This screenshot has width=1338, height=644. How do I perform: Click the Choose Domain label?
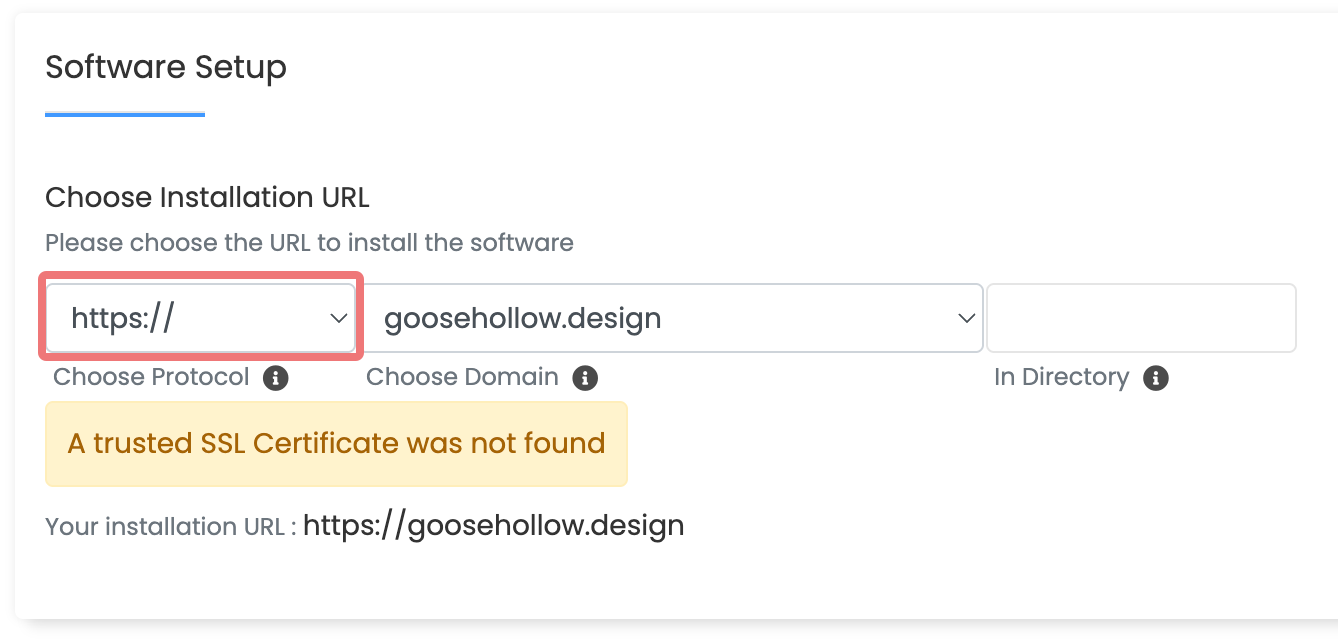pyautogui.click(x=462, y=377)
